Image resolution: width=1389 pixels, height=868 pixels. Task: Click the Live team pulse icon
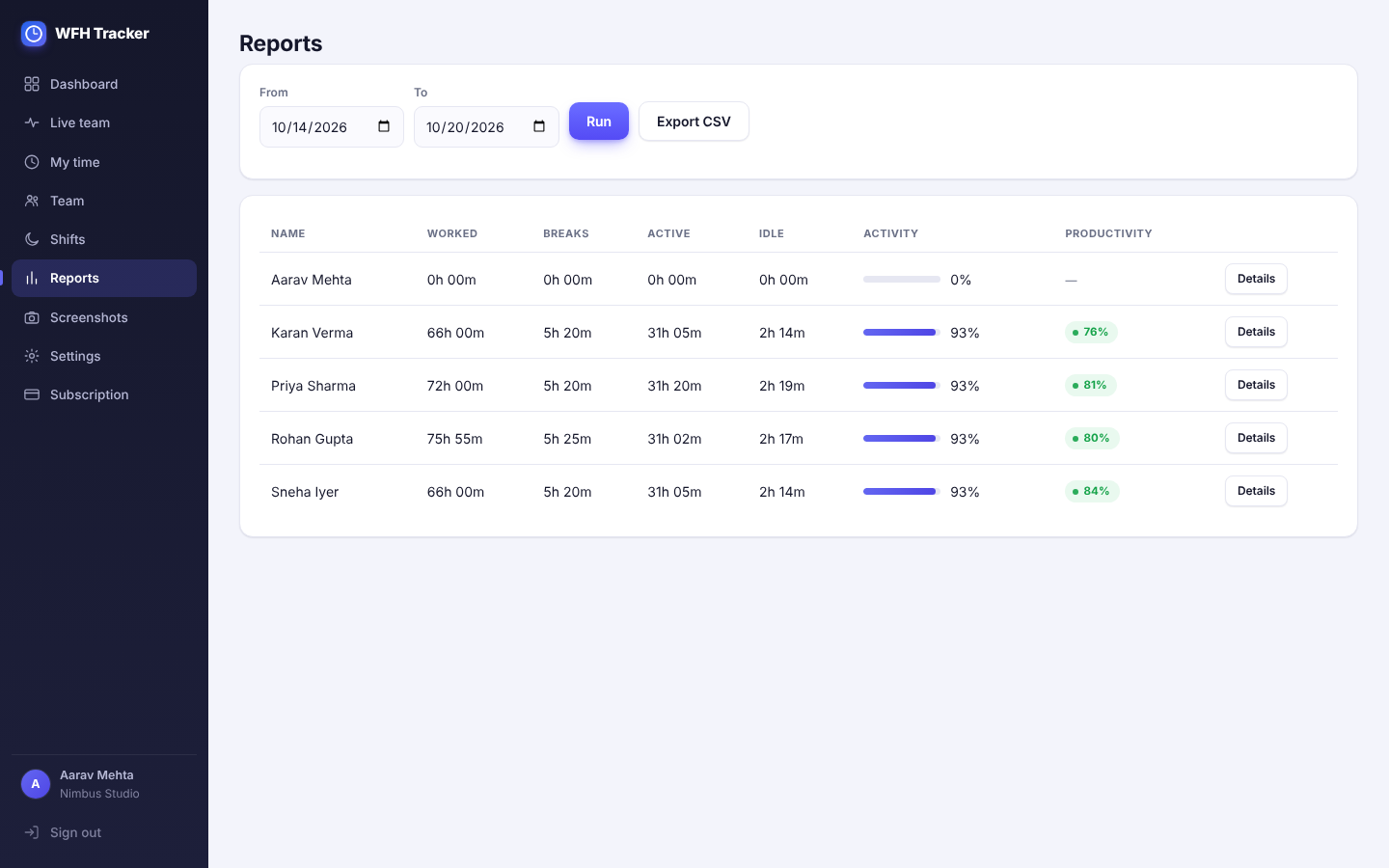[32, 122]
